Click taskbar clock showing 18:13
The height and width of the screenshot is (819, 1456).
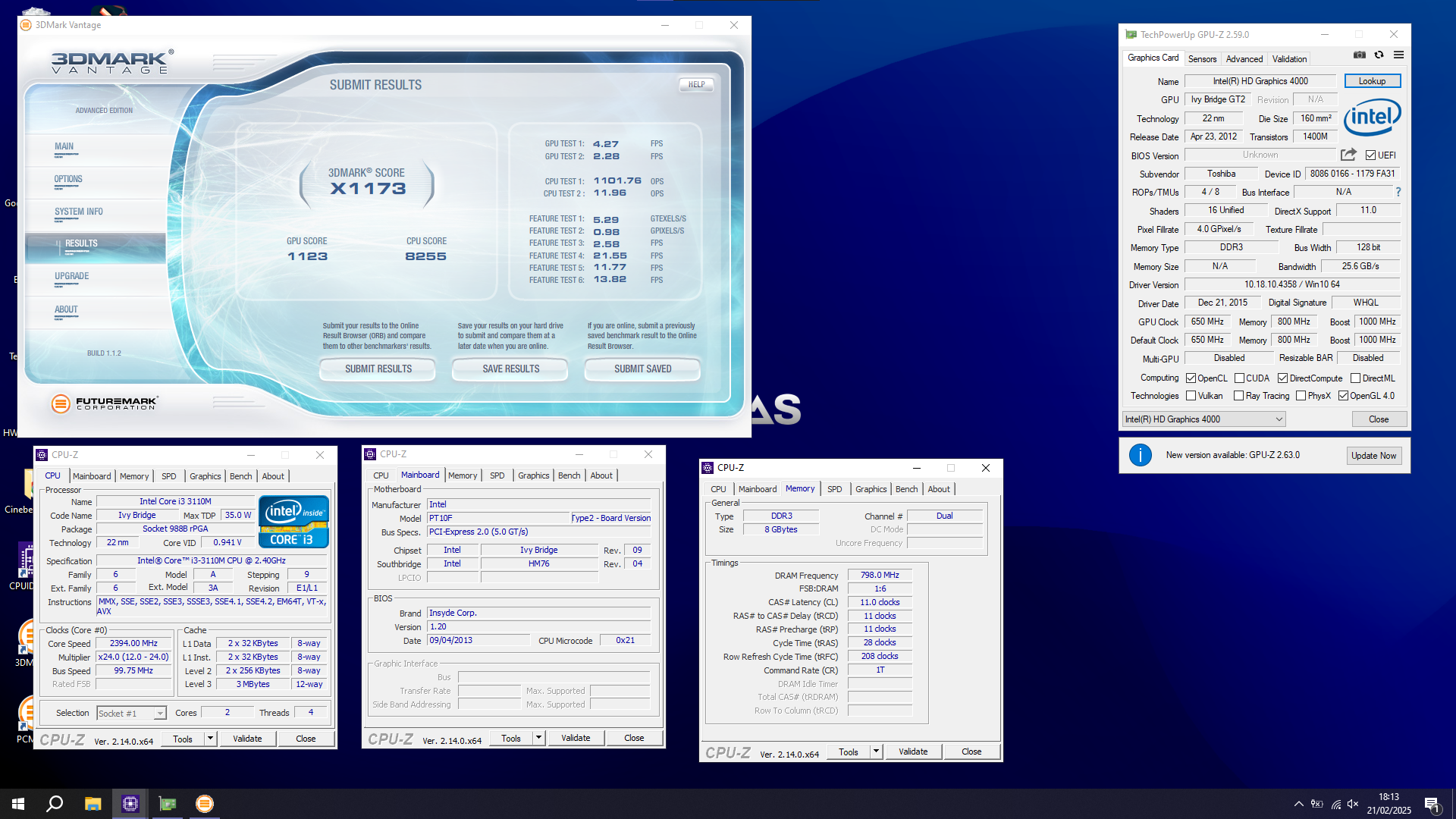click(1389, 804)
